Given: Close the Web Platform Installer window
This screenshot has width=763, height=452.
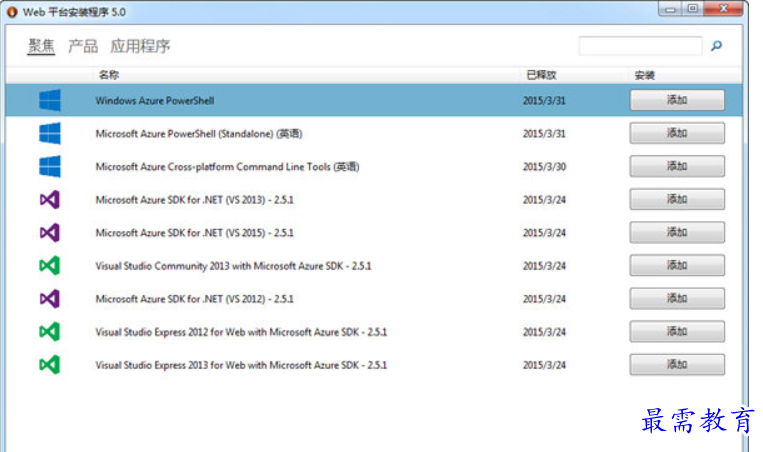Looking at the screenshot, I should pos(724,9).
